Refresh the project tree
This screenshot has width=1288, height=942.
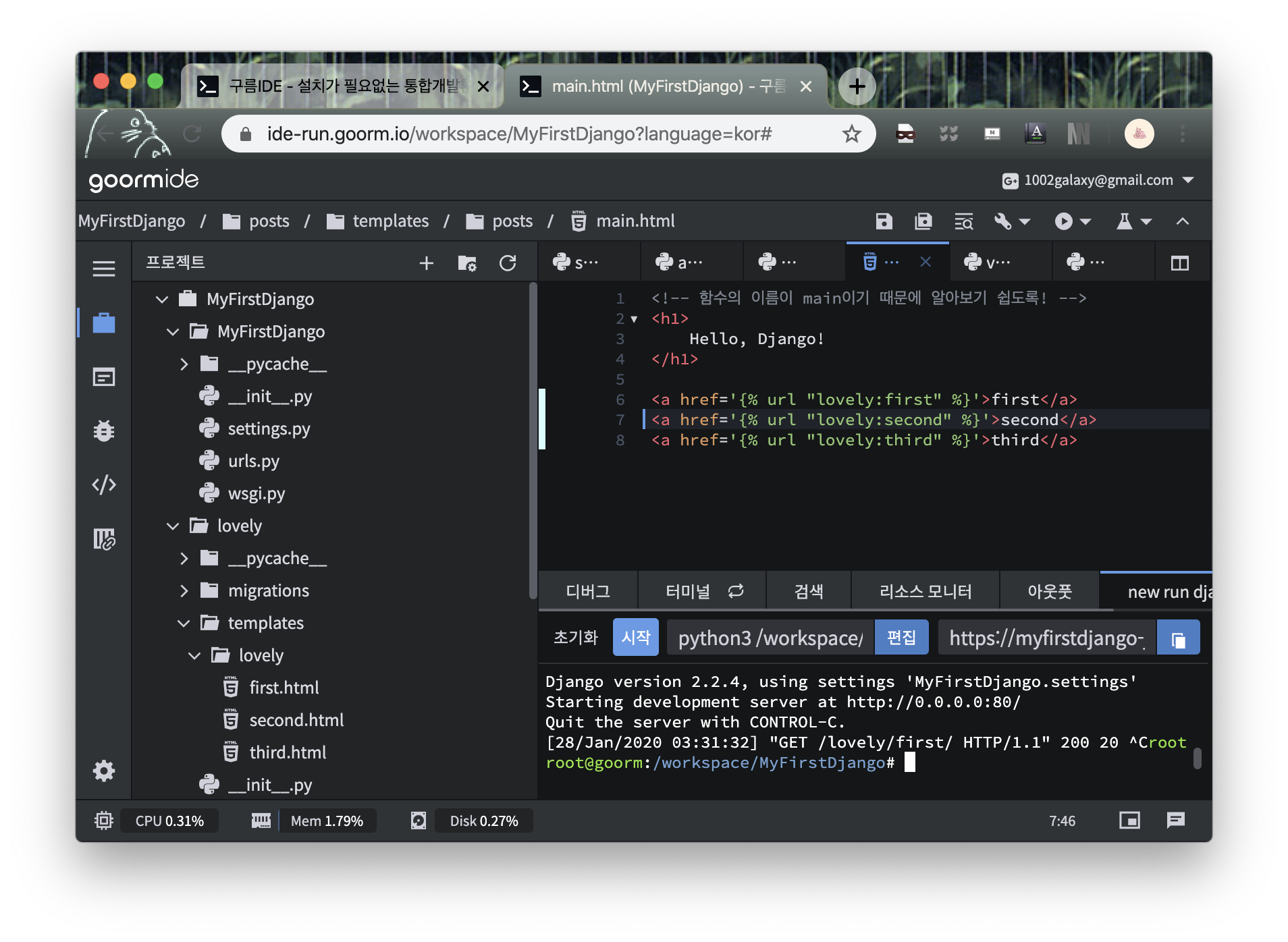[x=508, y=263]
